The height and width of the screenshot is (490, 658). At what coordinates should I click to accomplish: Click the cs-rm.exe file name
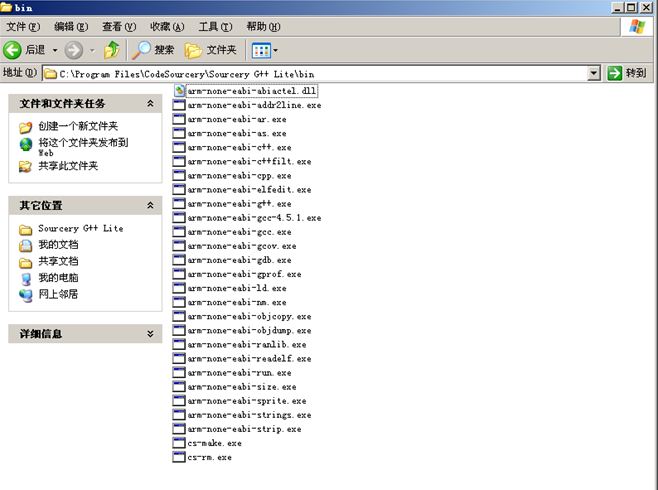[x=209, y=457]
